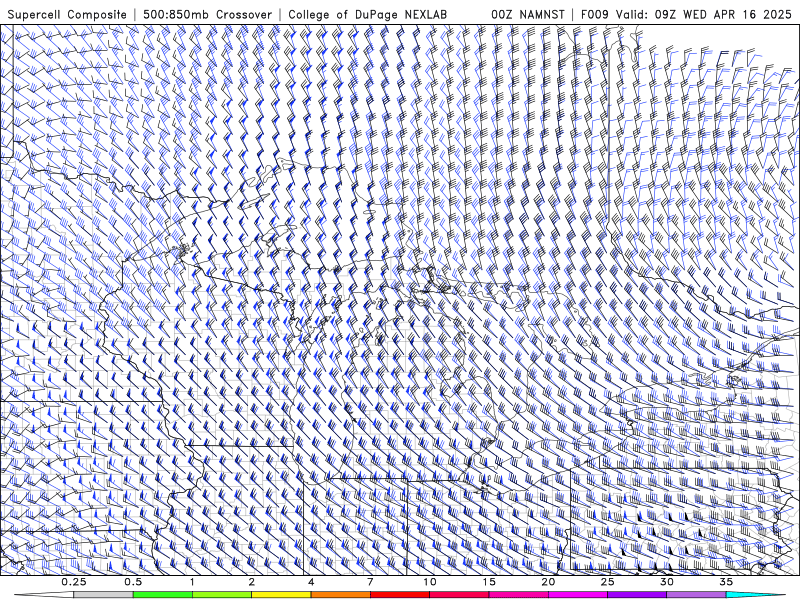Click the legend value 25

[x=608, y=582]
